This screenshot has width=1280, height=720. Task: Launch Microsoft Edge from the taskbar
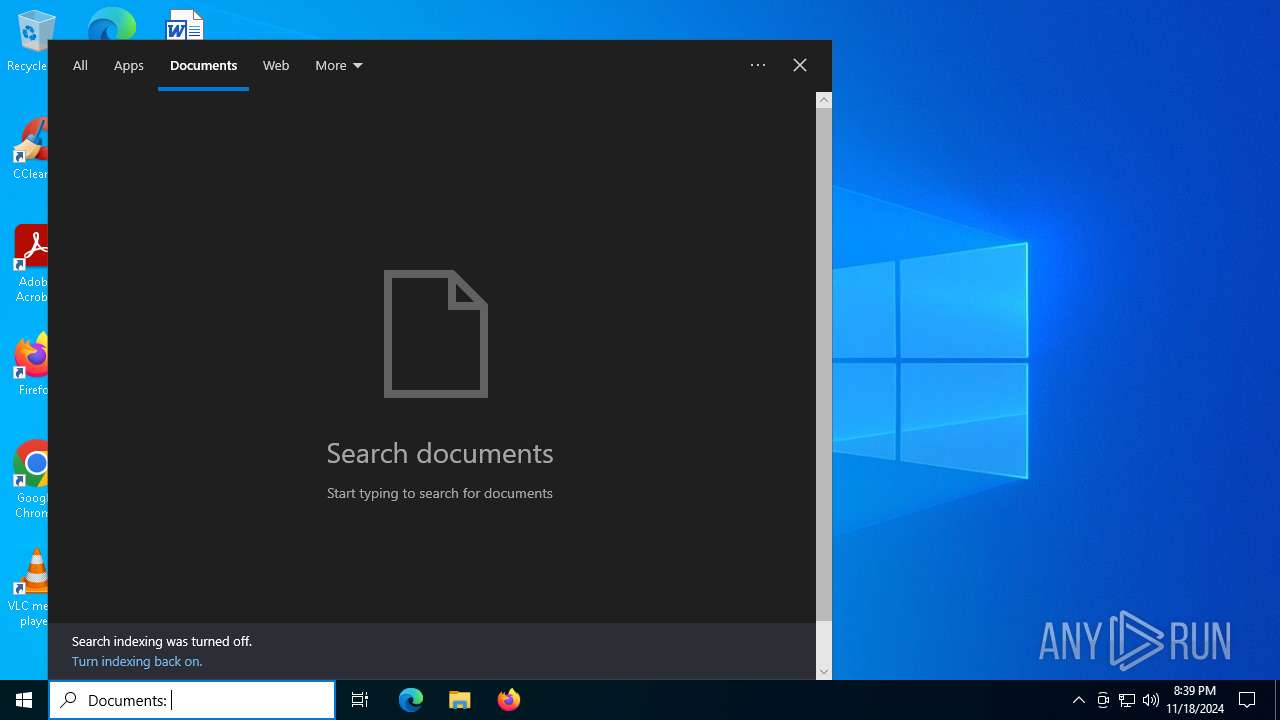click(x=411, y=700)
